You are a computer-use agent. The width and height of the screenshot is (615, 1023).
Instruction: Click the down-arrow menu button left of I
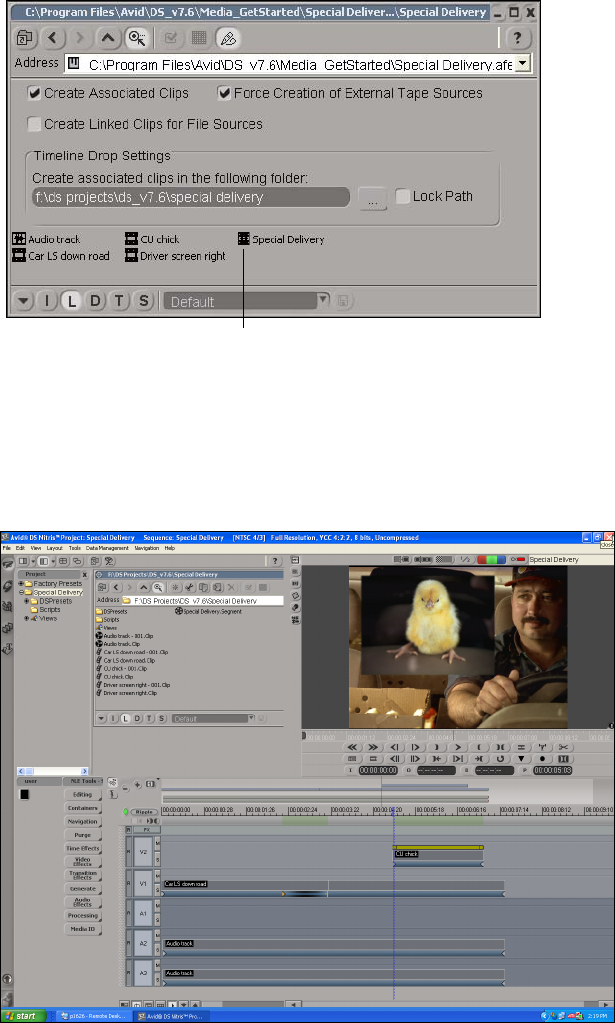coord(23,301)
